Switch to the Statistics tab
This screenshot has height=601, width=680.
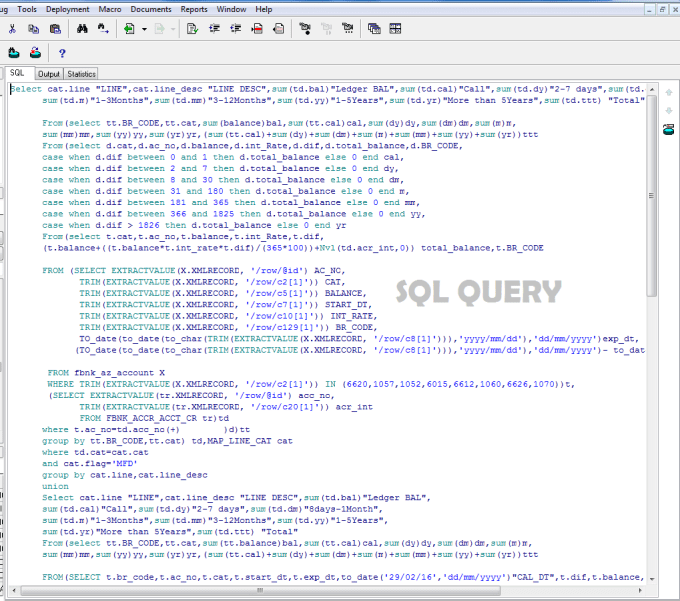pyautogui.click(x=82, y=74)
